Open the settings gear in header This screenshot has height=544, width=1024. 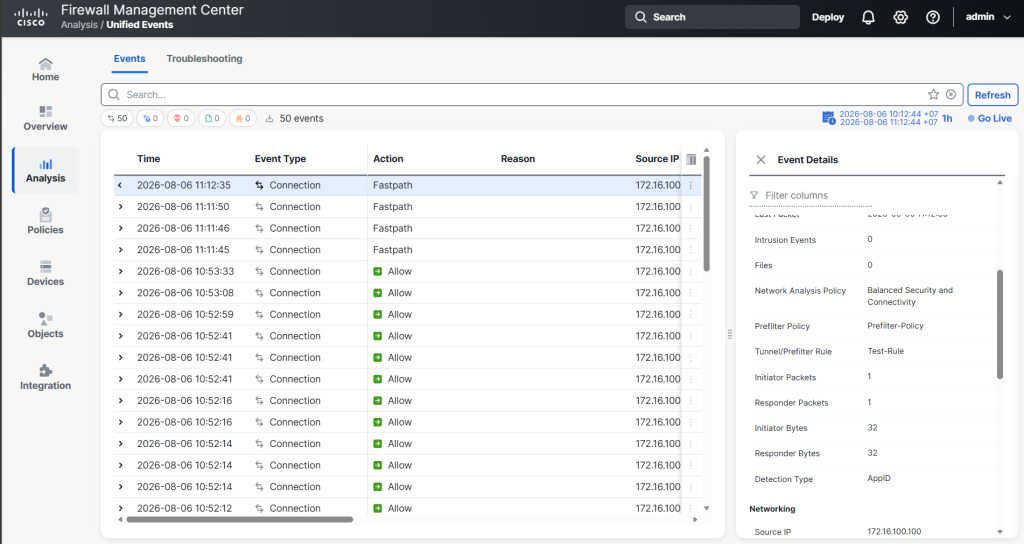tap(901, 18)
